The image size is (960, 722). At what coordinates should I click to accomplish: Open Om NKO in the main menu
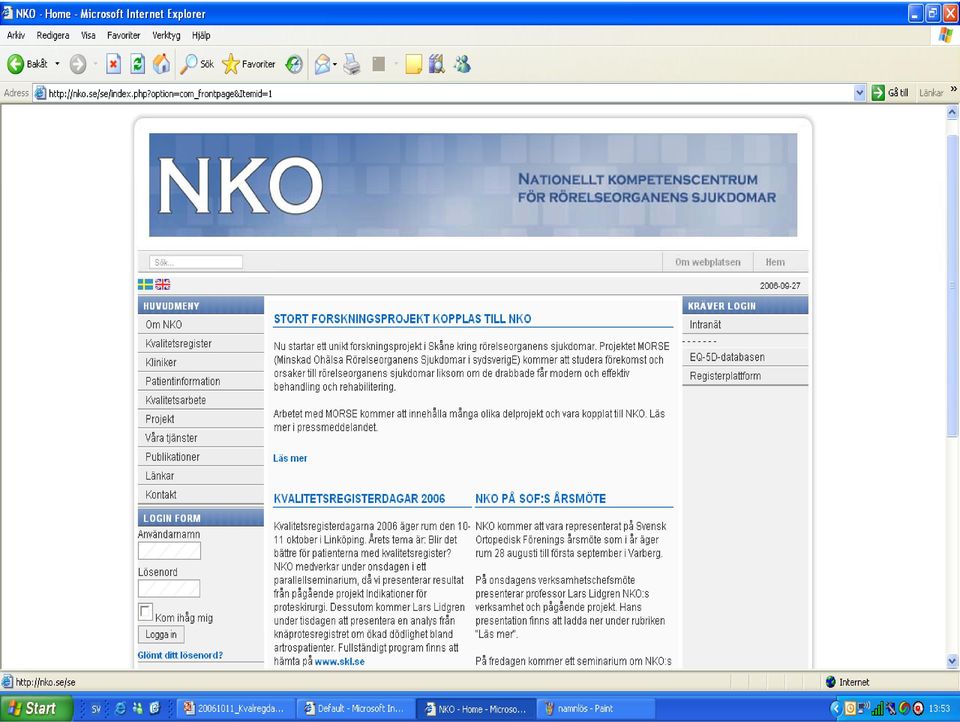click(x=201, y=325)
